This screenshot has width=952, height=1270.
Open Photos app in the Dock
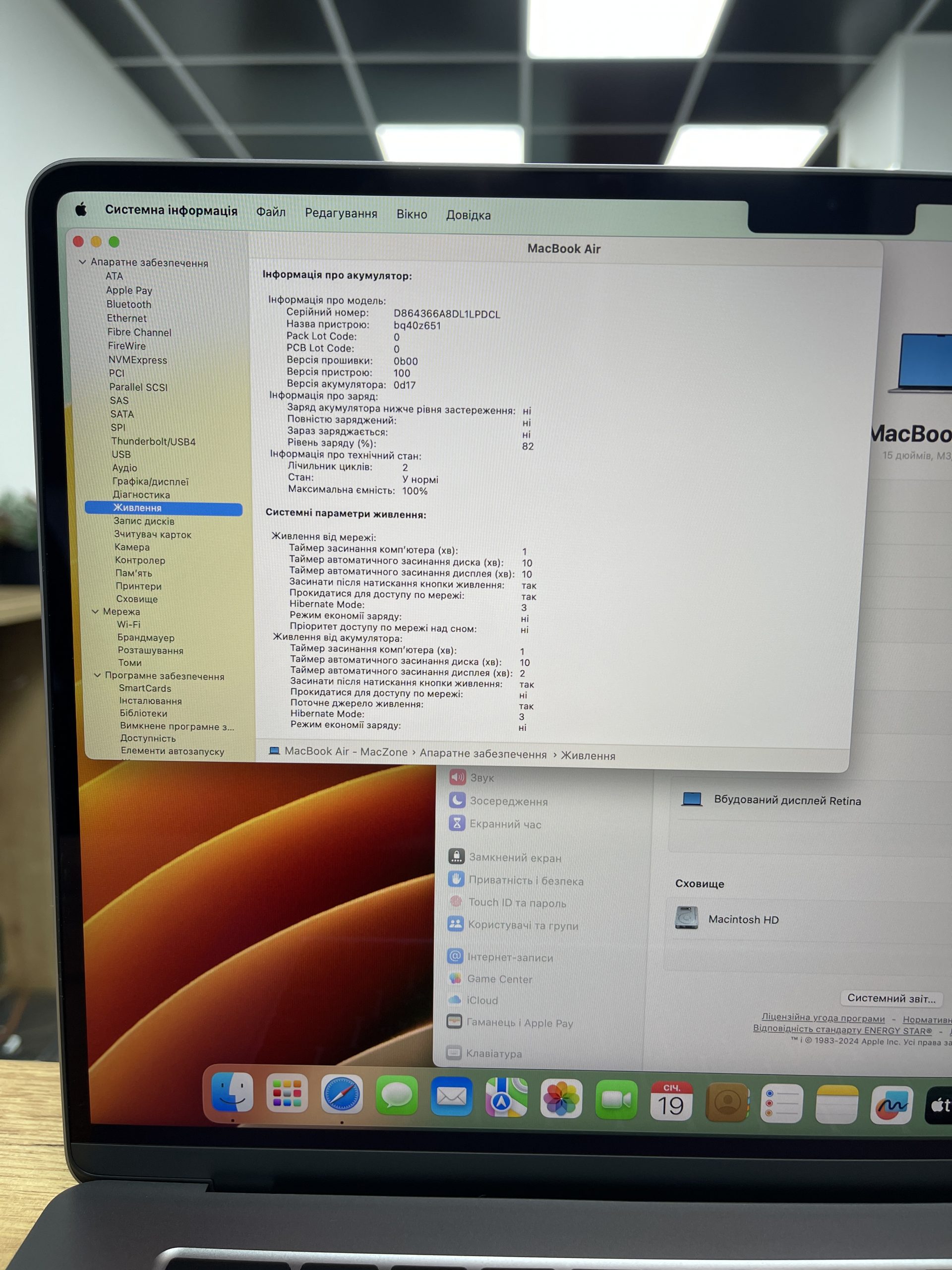point(561,1099)
